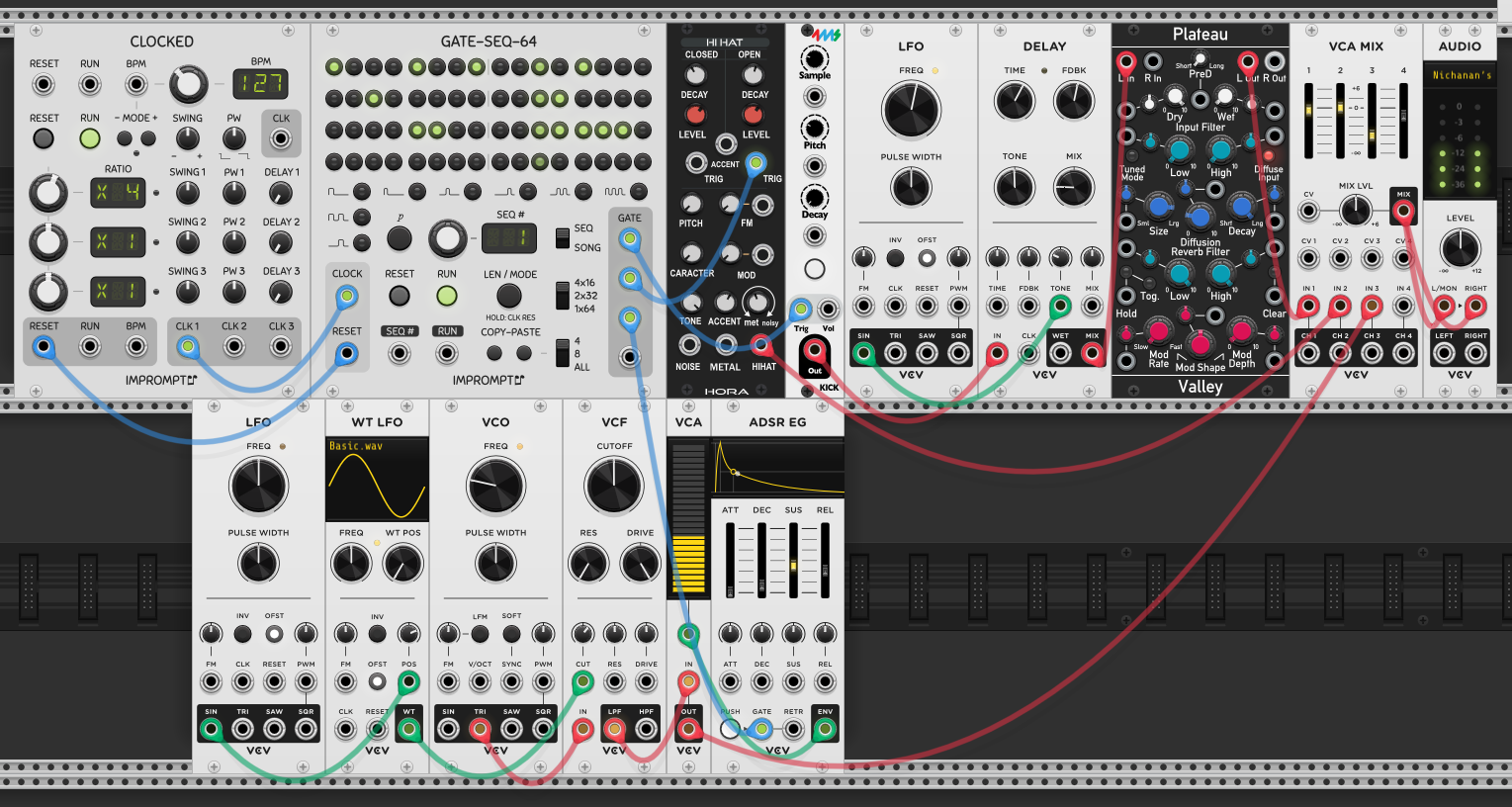Click the RESET button on CLOCKED
The width and height of the screenshot is (1512, 807).
(44, 137)
